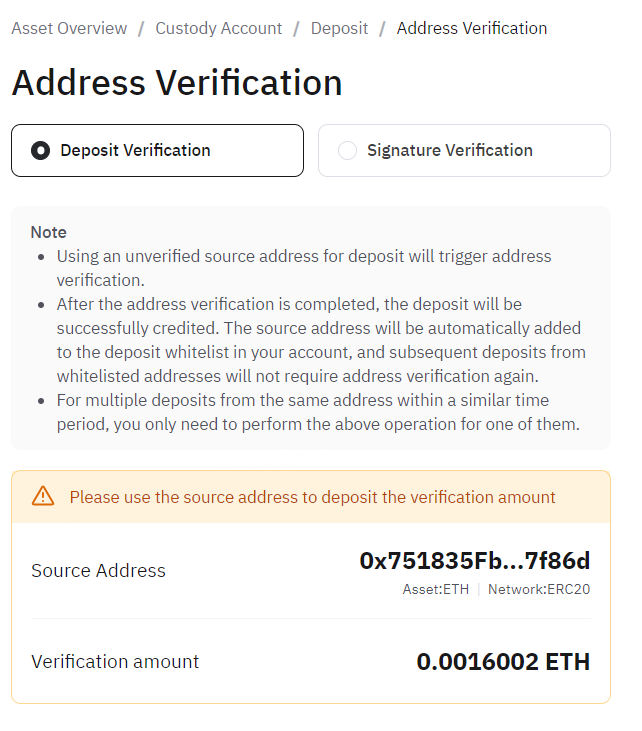Select the Deposit Verification radio button

(x=41, y=151)
